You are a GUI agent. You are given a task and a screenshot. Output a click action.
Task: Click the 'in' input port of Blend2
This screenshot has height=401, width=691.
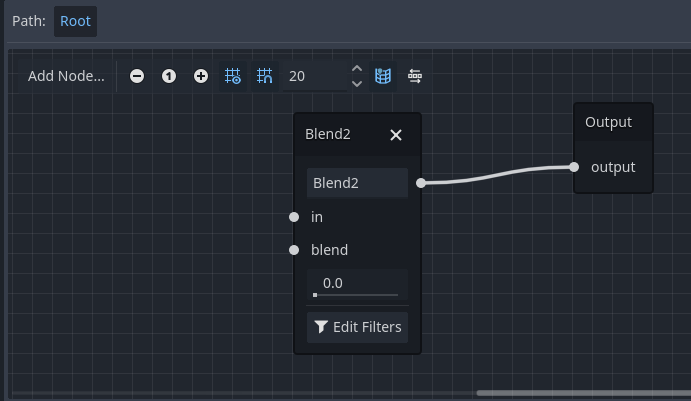294,217
